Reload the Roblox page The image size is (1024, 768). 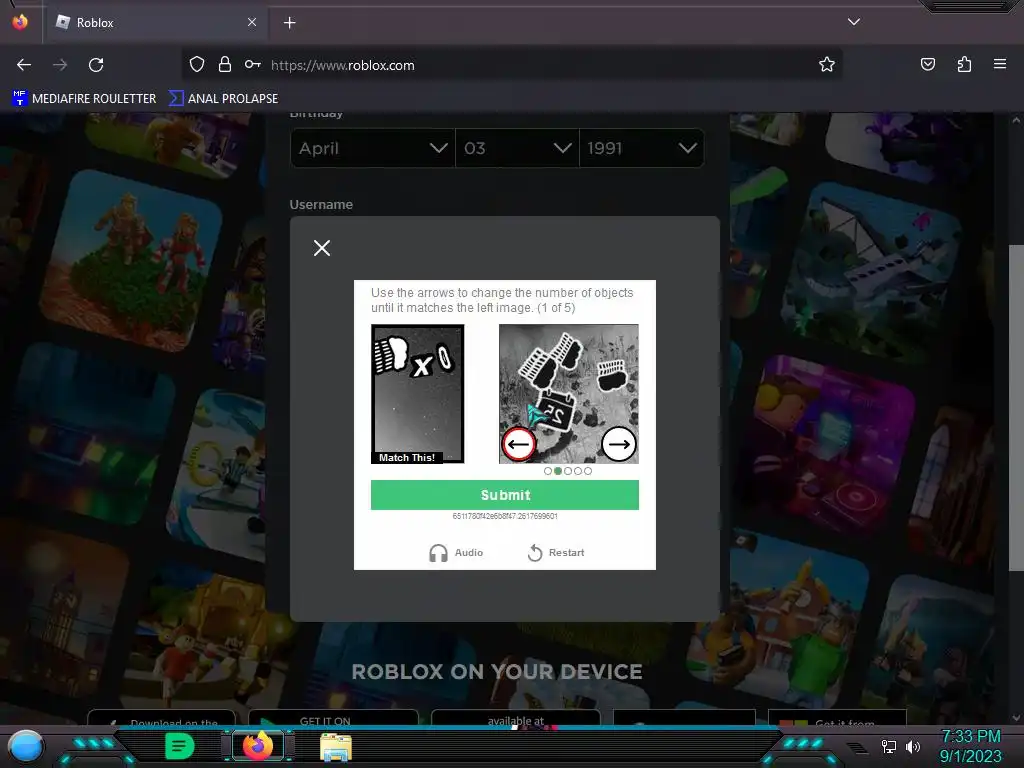click(96, 65)
